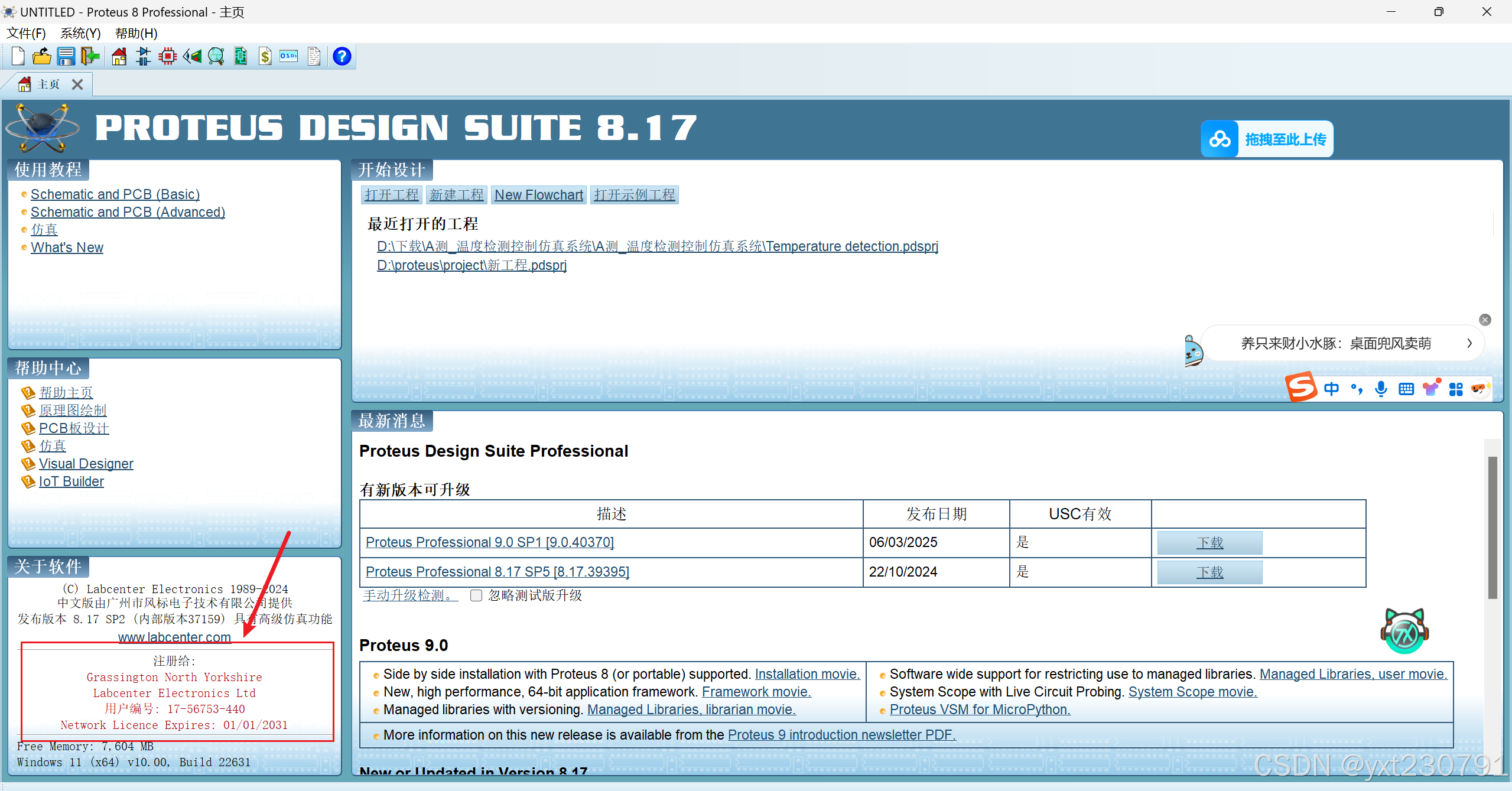
Task: Click the 新建工程 button
Action: [456, 195]
